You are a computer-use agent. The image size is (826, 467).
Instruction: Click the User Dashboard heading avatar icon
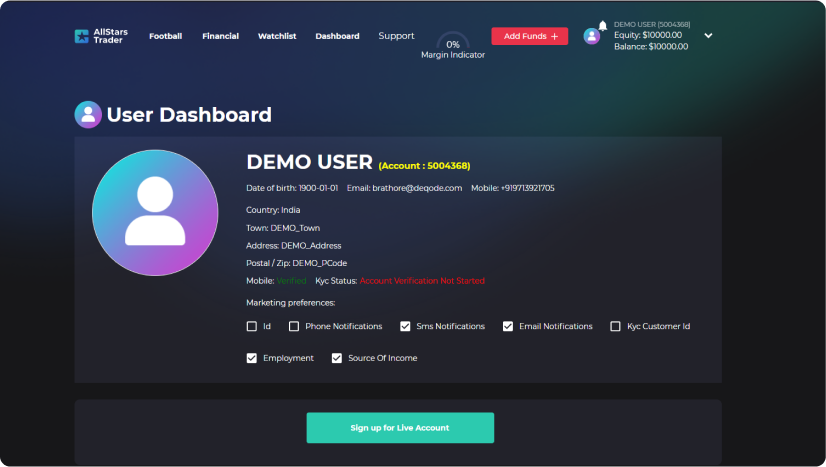coord(88,114)
